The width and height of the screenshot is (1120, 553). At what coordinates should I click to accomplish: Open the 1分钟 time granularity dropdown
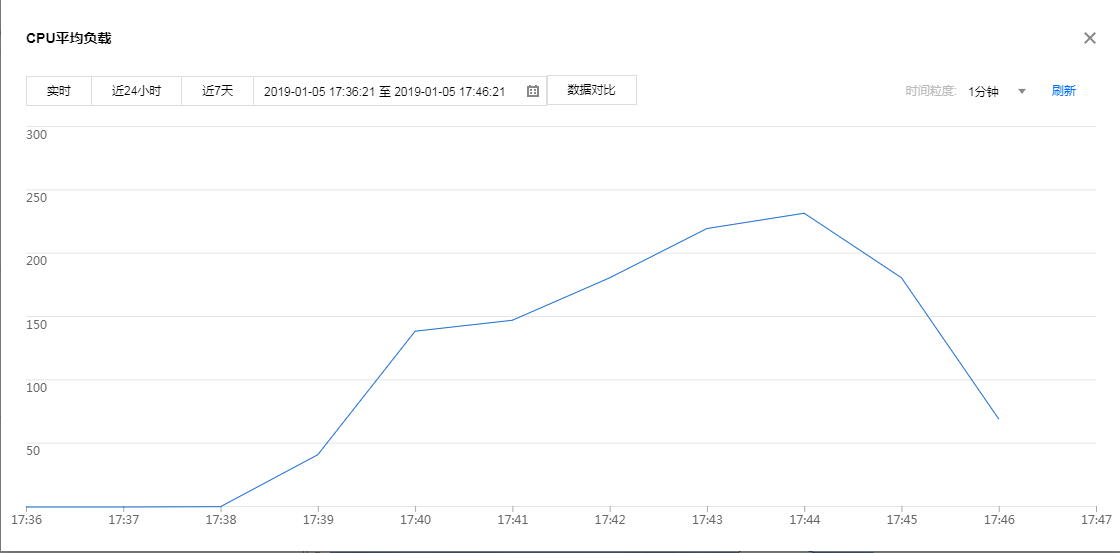coord(983,91)
